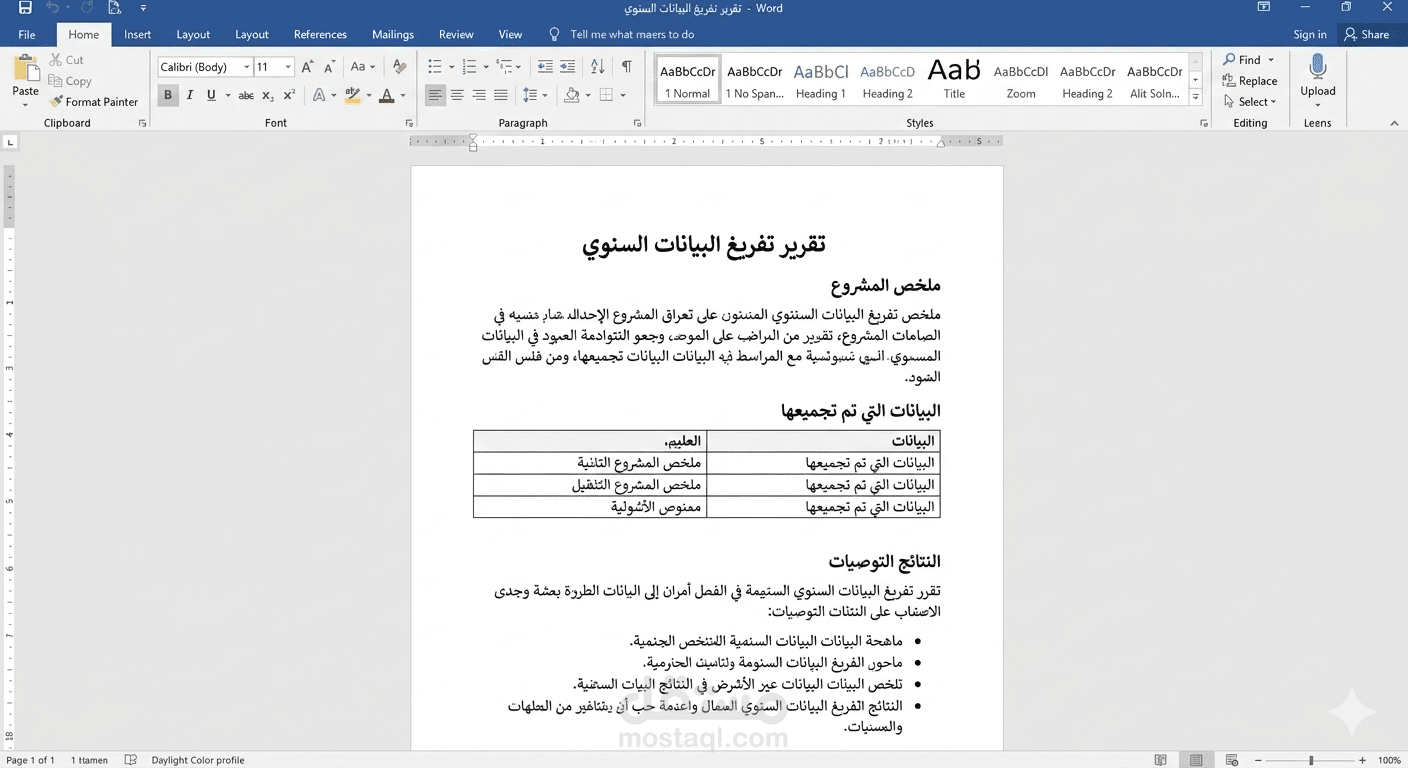Open font color dropdown arrow

click(x=403, y=96)
